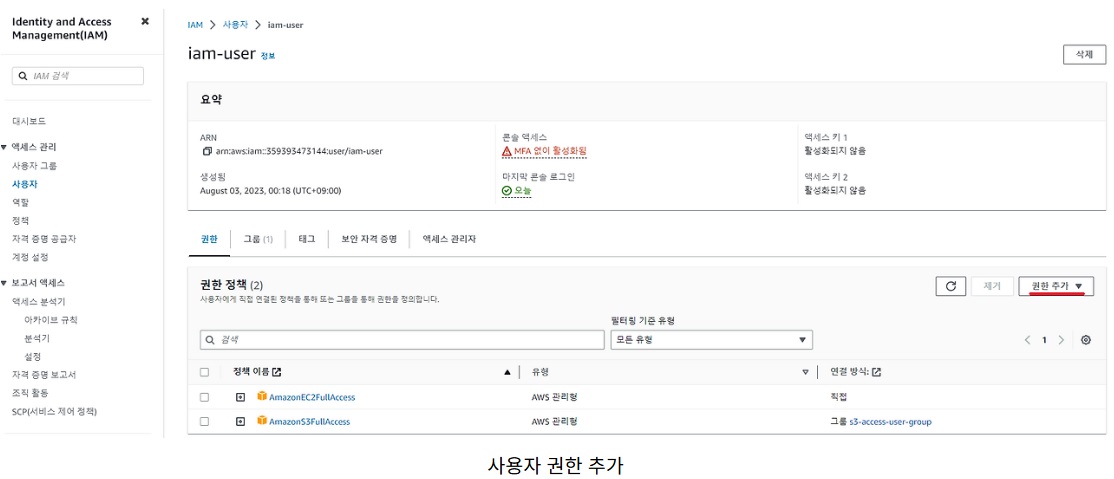
Task: Click the 사용자 breadcrumb link
Action: 235,25
